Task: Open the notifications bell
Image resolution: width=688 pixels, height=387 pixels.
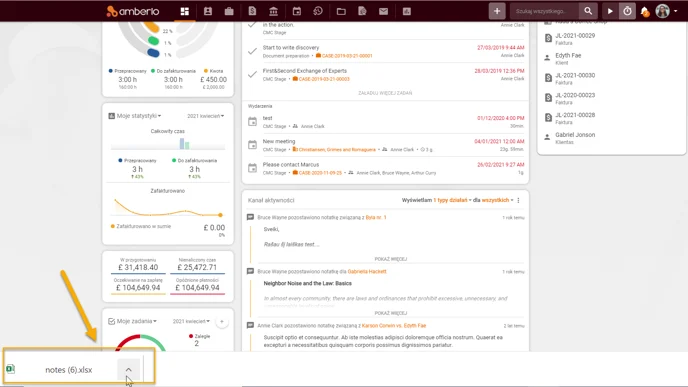Action: pyautogui.click(x=645, y=12)
